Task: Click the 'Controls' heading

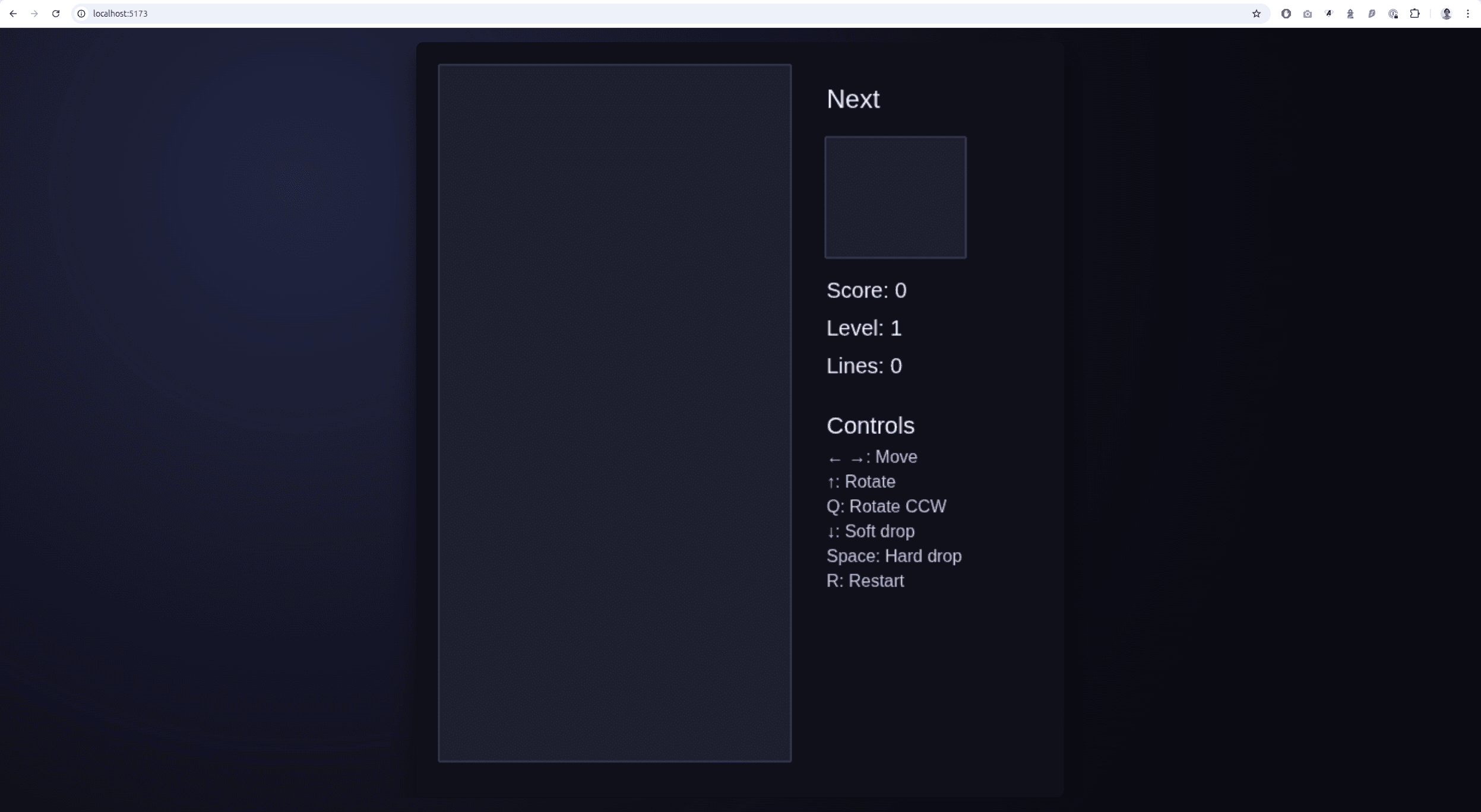Action: pos(870,425)
